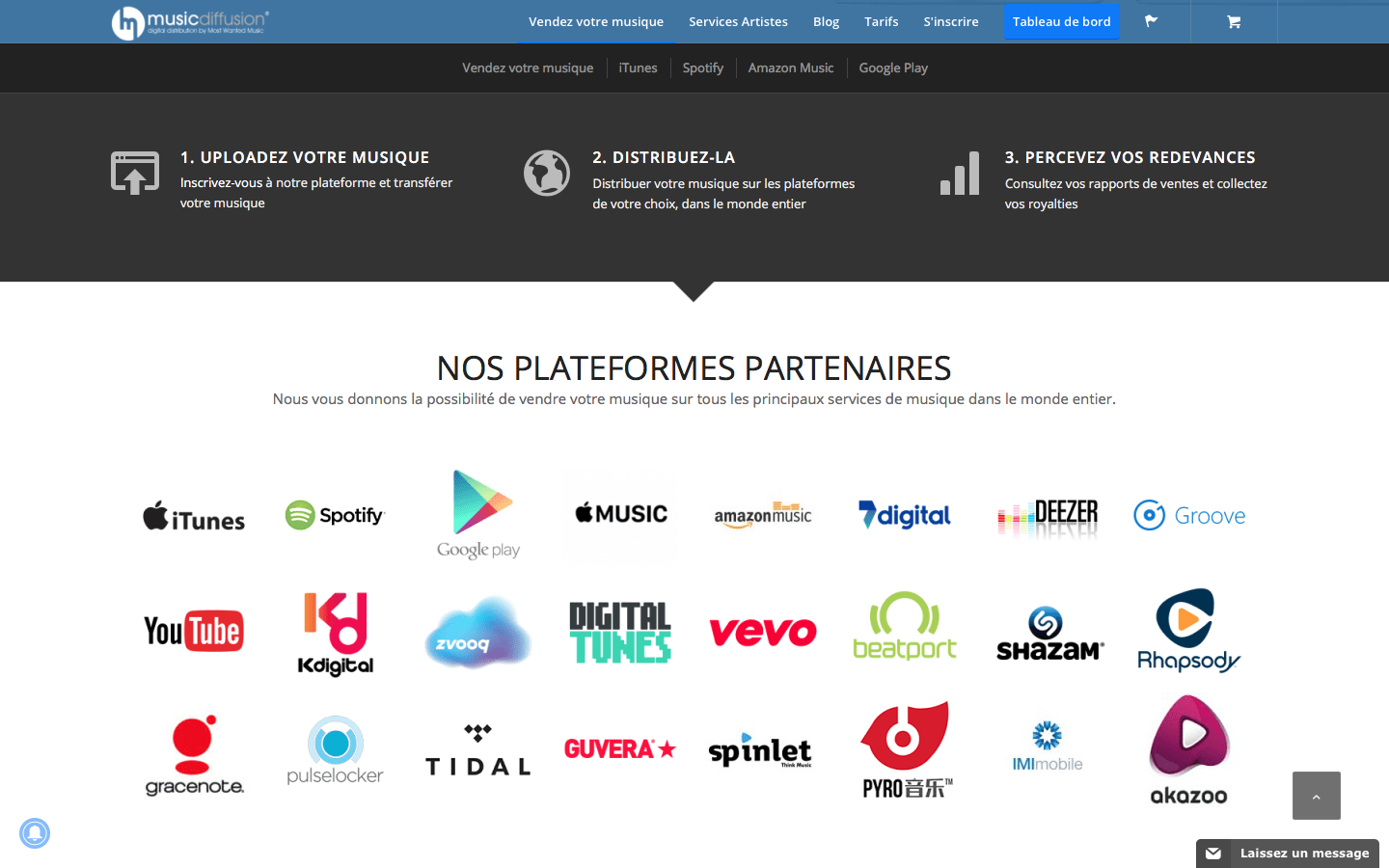Click the bar chart royalties icon

(960, 173)
